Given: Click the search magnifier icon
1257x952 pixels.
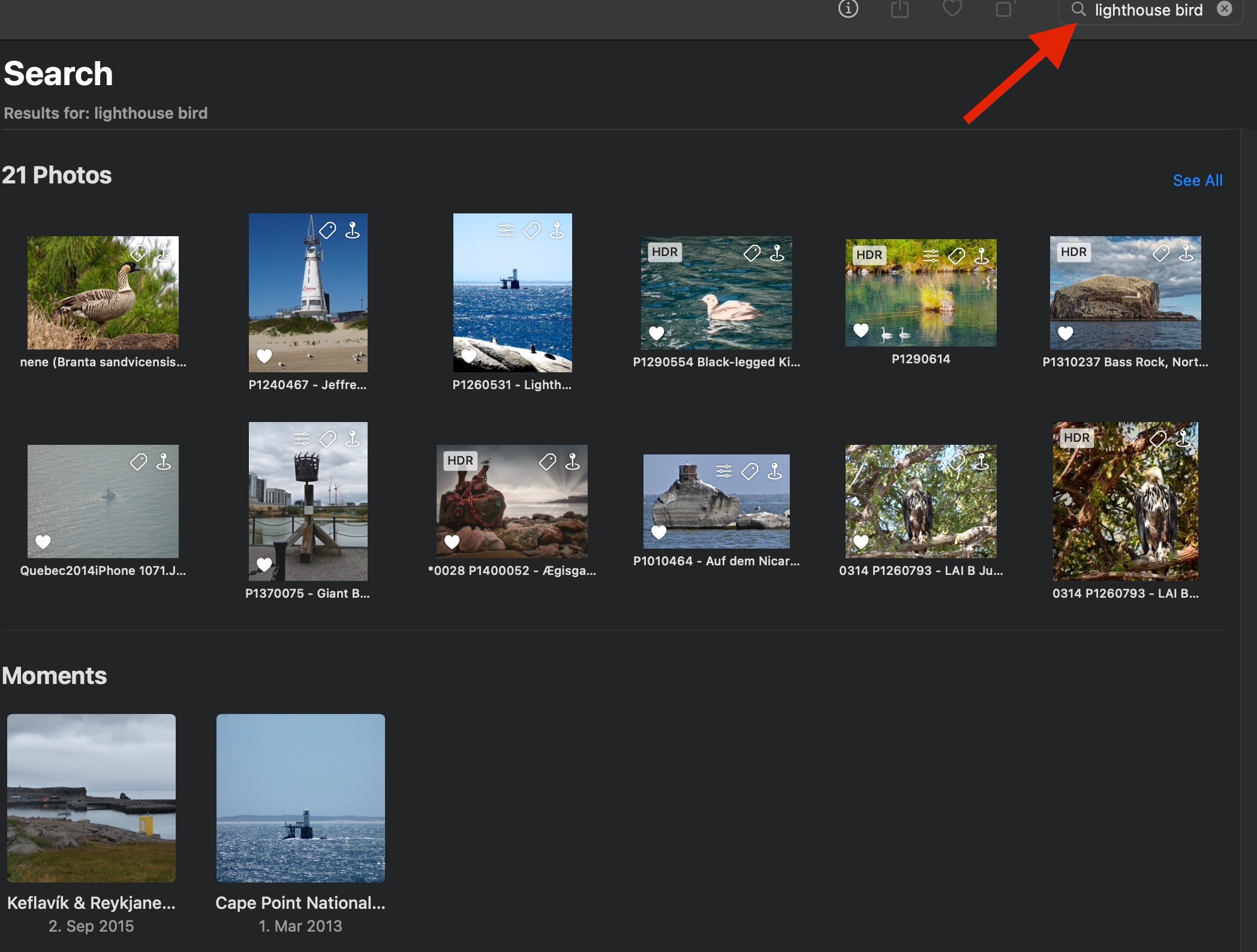Looking at the screenshot, I should [1078, 10].
